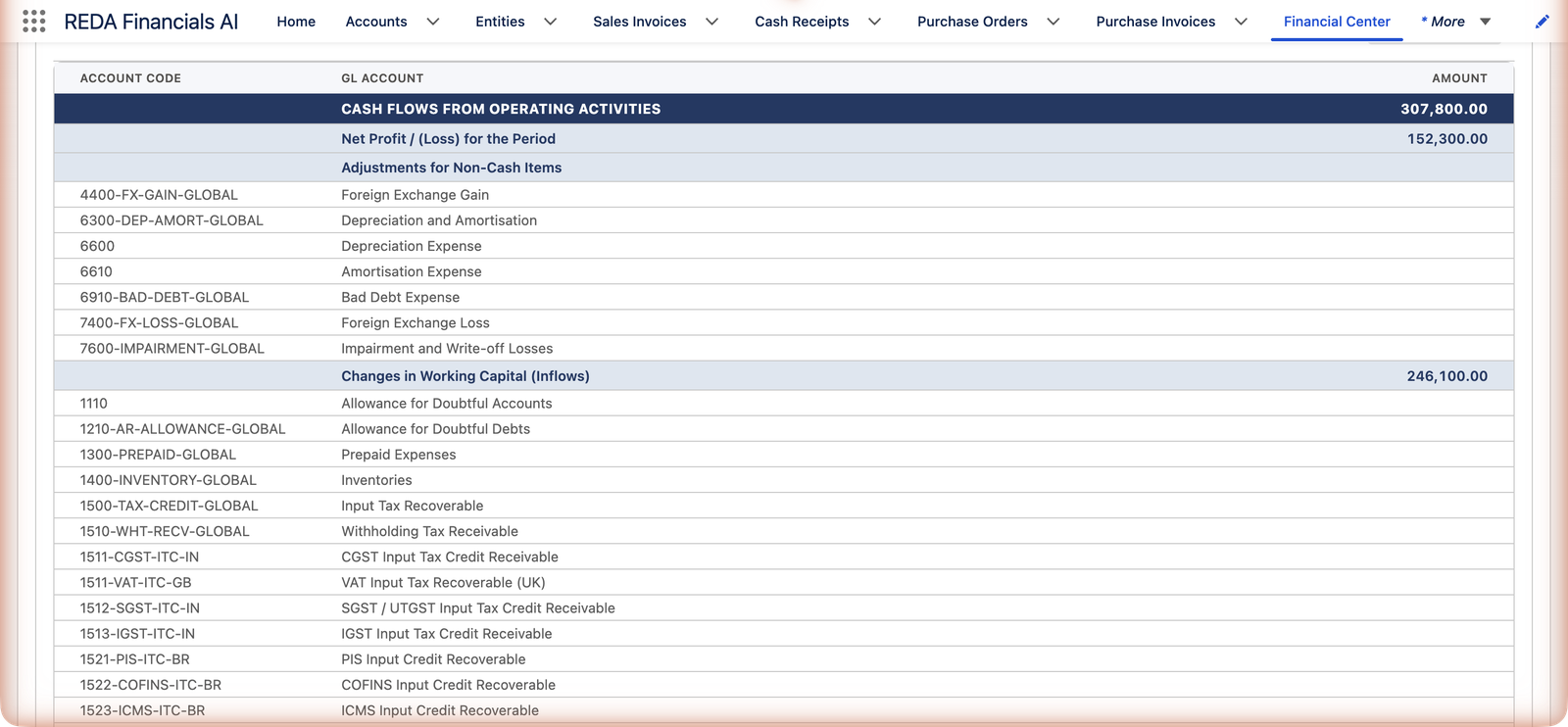The image size is (1568, 727).
Task: Open the More navigation menu
Action: (x=1456, y=22)
